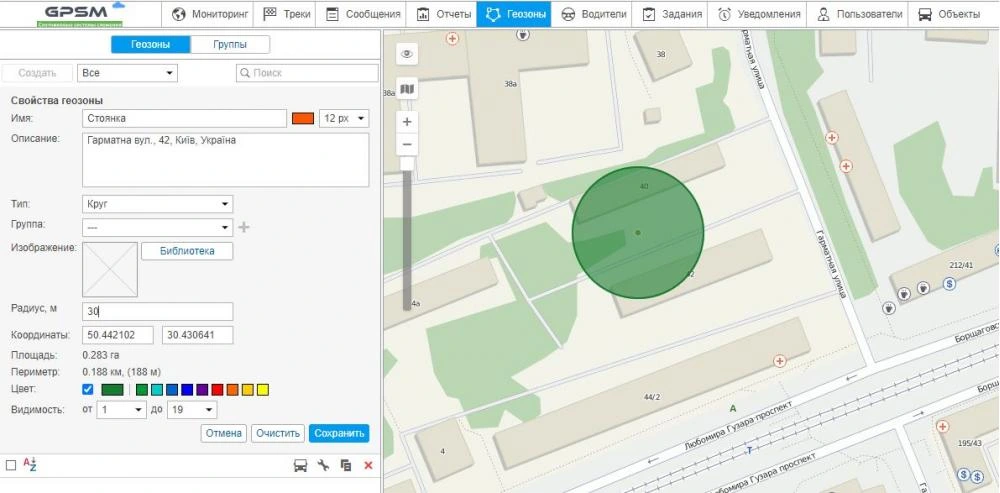Zoom in the map with plus button

407,121
